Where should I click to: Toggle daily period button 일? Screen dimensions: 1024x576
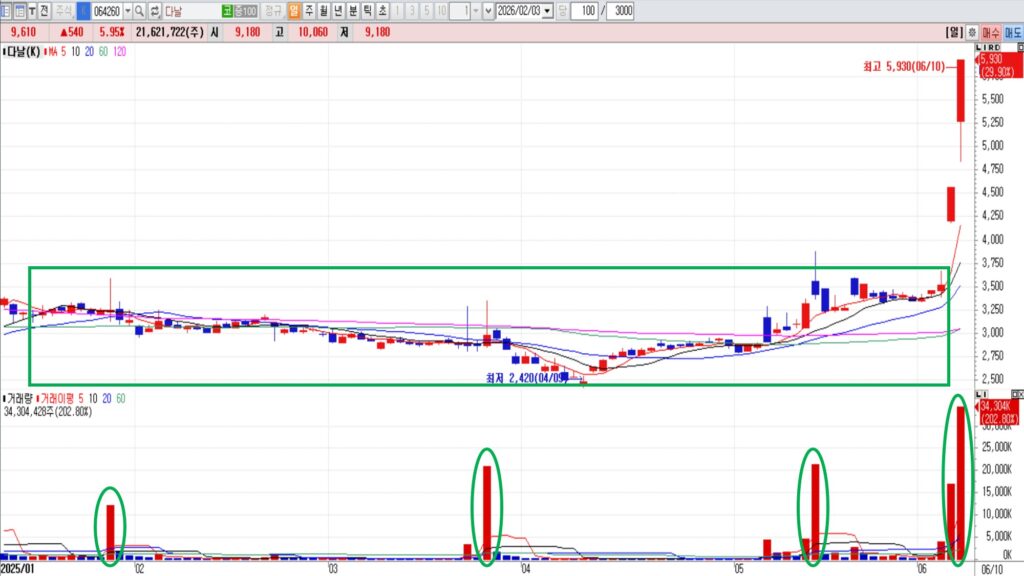click(293, 11)
